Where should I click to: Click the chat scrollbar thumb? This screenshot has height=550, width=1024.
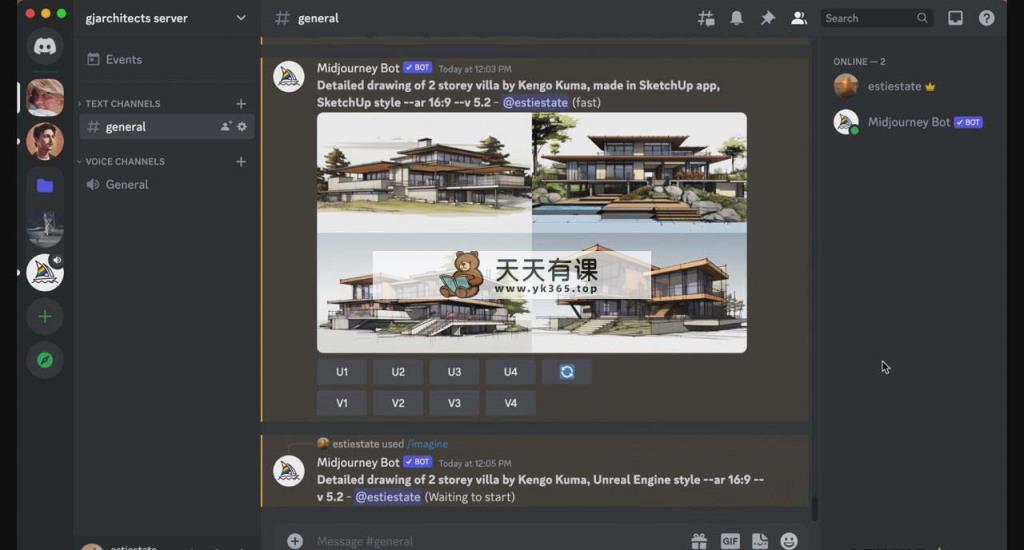pyautogui.click(x=814, y=509)
